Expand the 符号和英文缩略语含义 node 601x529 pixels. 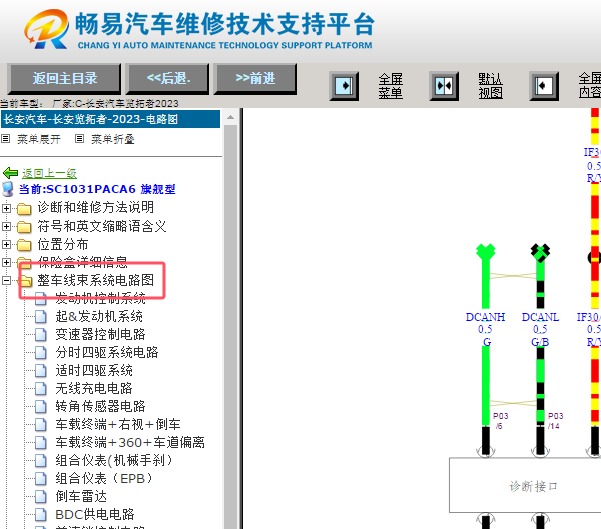[6, 226]
